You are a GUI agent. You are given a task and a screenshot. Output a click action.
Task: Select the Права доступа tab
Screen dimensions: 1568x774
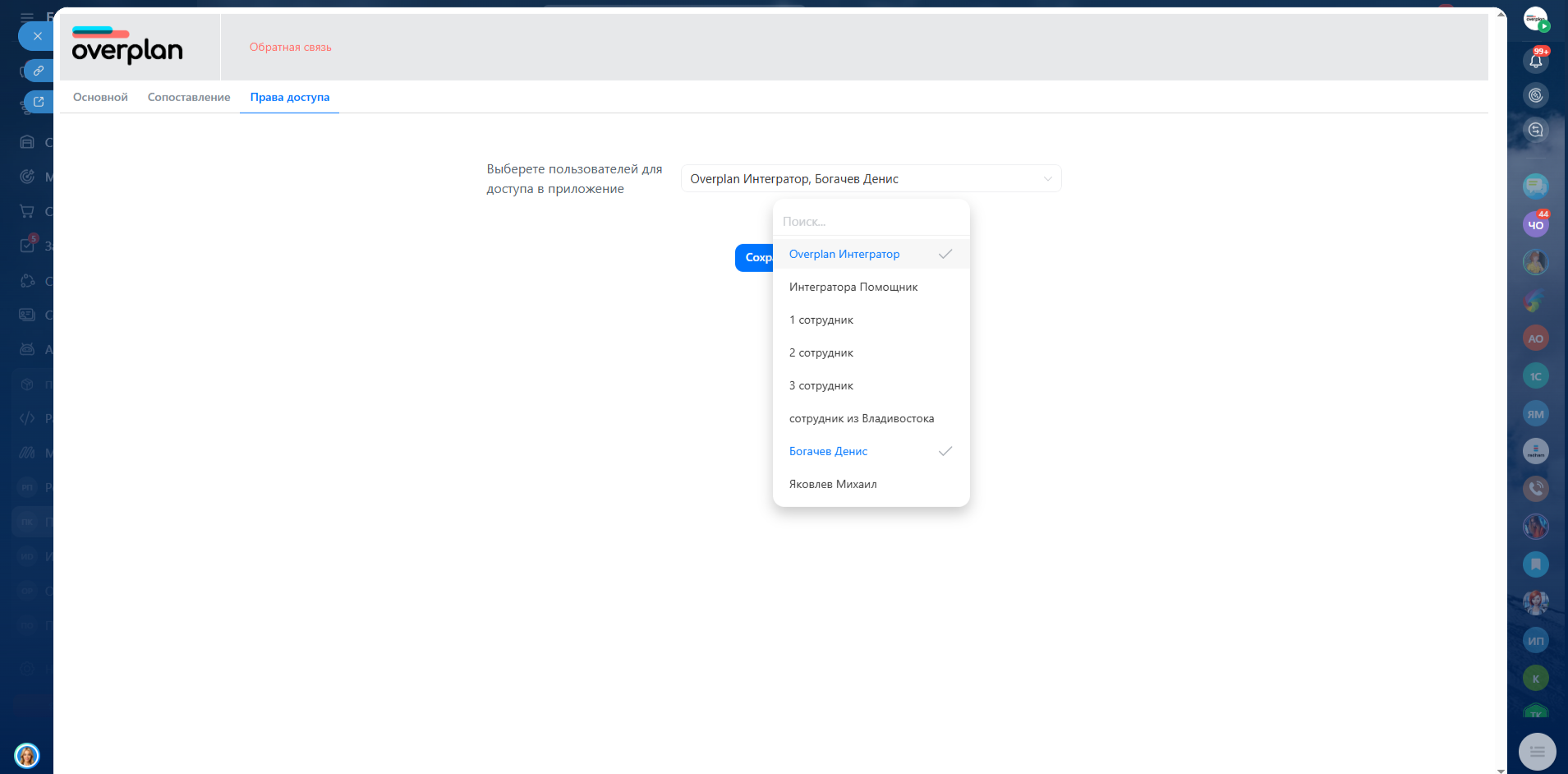[x=290, y=97]
